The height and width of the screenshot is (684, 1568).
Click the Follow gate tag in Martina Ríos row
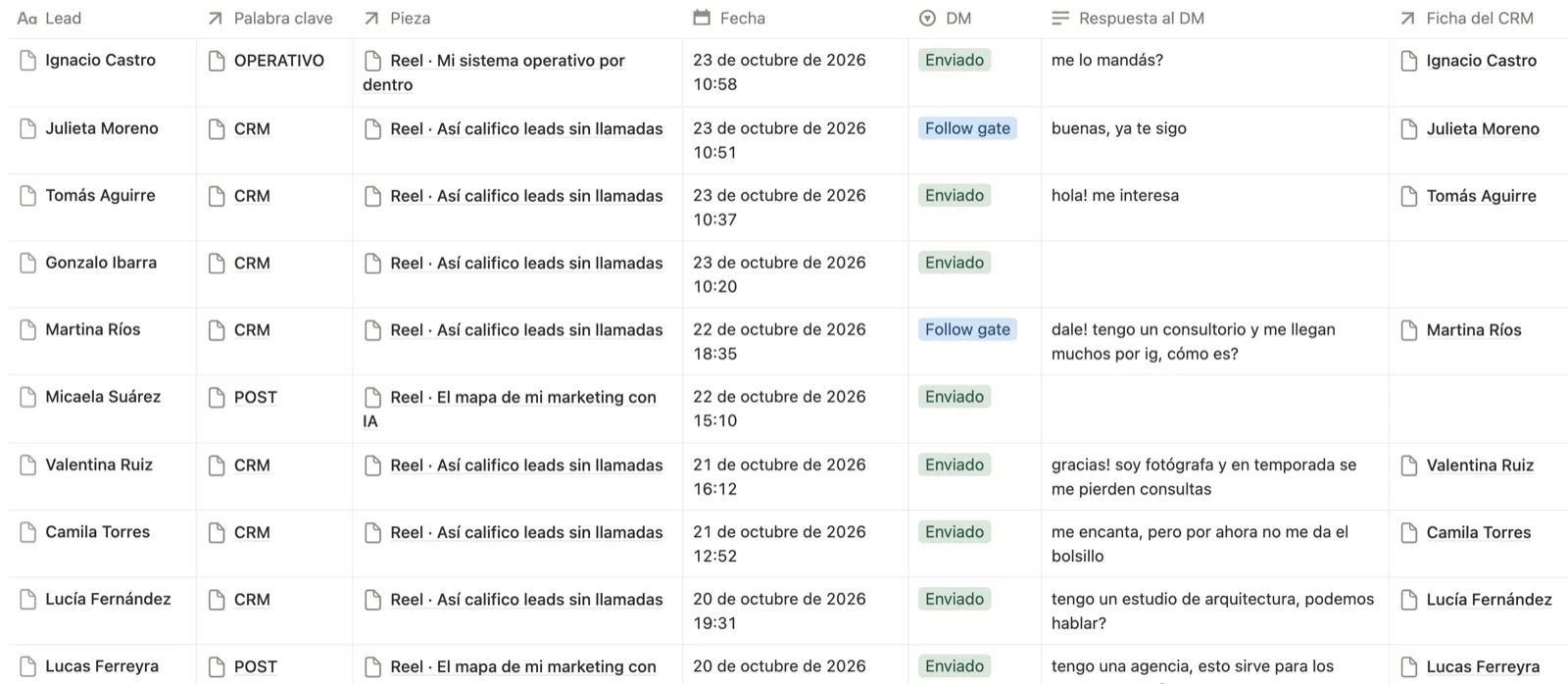click(967, 329)
